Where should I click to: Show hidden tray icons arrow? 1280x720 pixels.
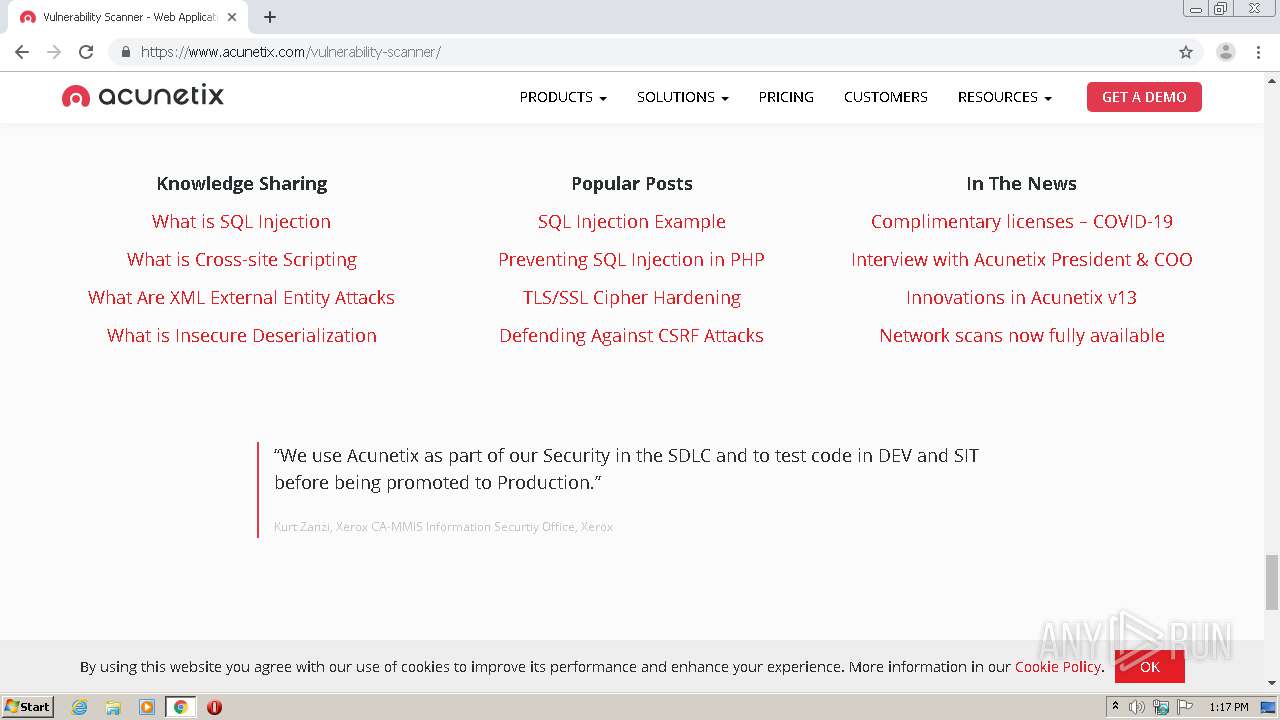pos(1115,707)
